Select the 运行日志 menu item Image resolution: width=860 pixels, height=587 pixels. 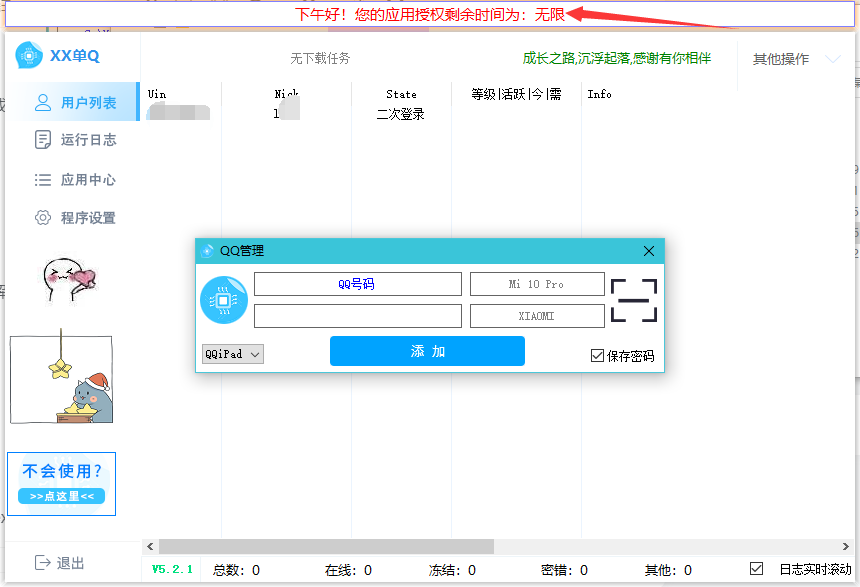[75, 141]
